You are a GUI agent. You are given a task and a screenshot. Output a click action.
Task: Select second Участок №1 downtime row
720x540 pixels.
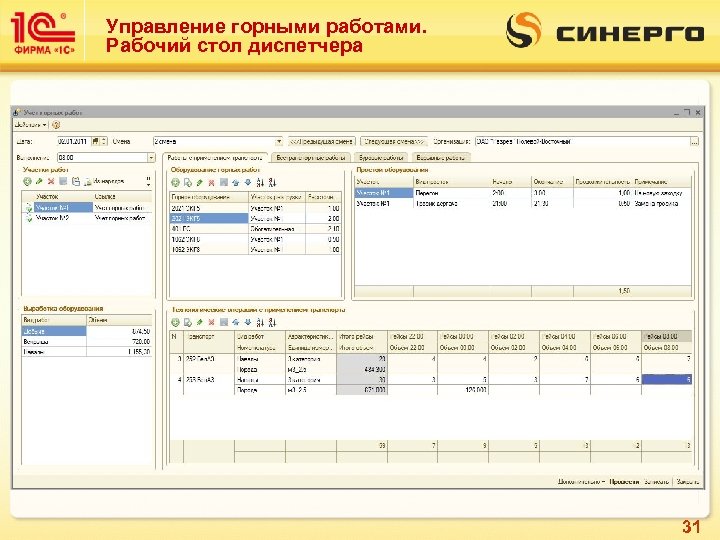pos(523,203)
